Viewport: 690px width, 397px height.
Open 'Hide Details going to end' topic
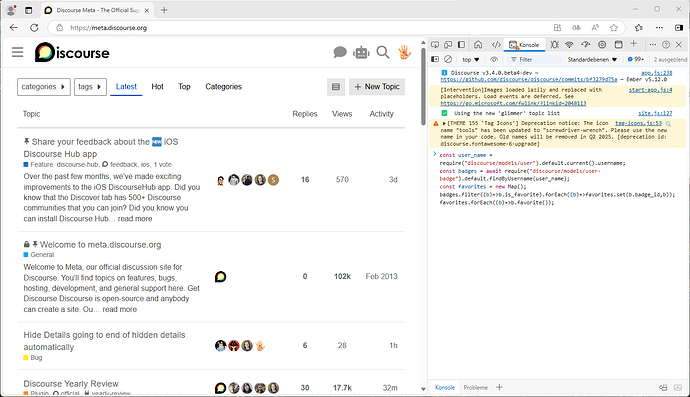pyautogui.click(x=104, y=341)
